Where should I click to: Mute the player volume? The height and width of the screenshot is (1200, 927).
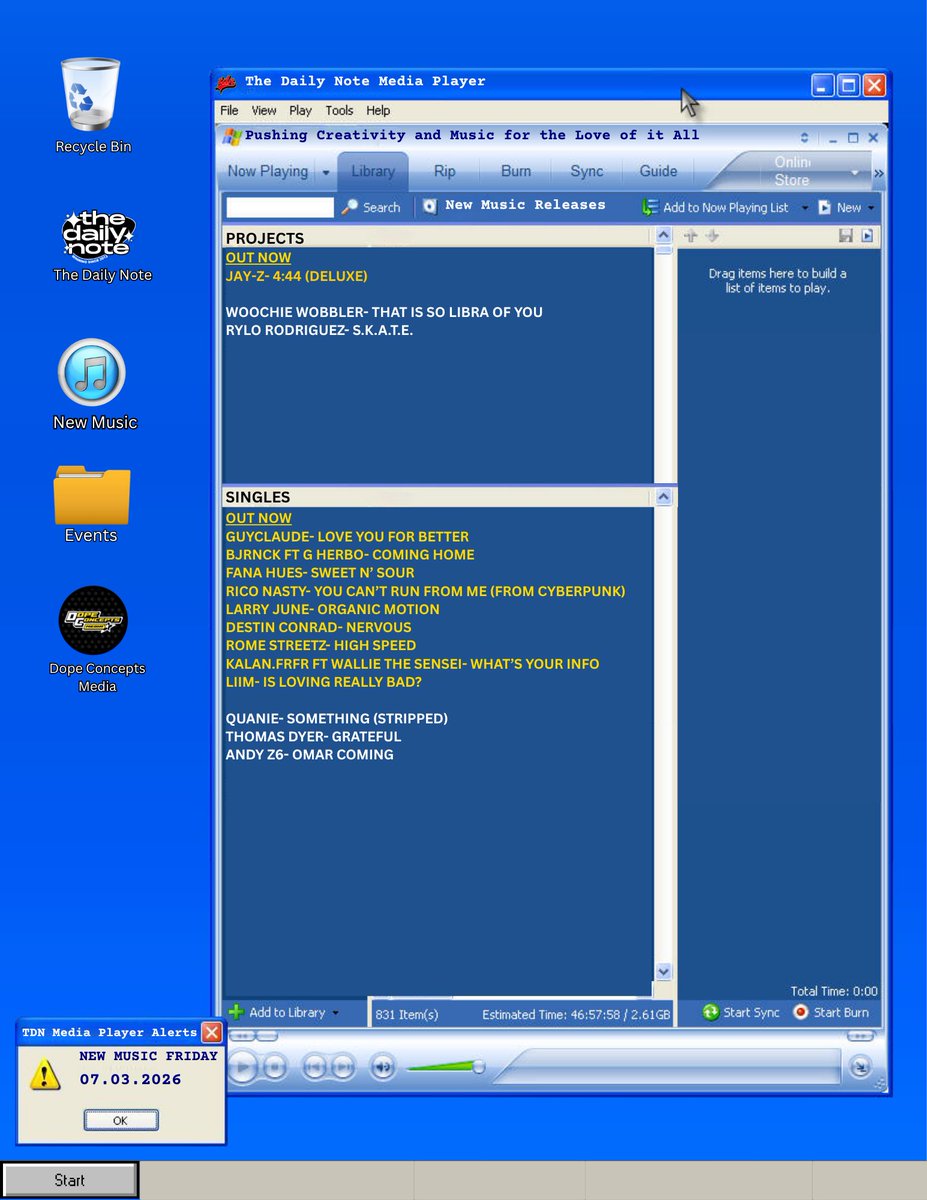point(382,1067)
